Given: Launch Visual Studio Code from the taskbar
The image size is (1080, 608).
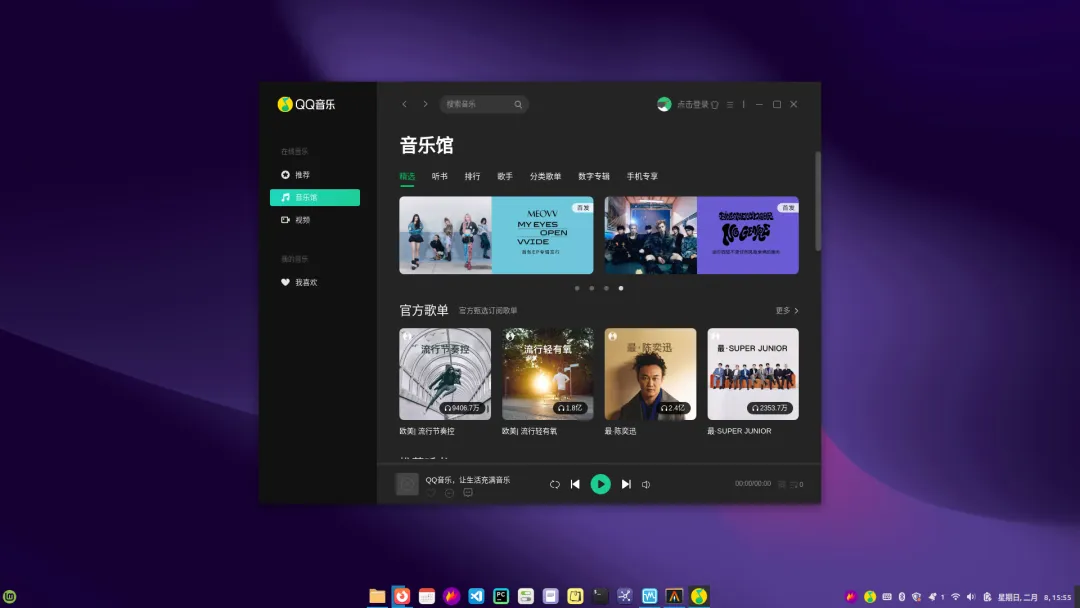Looking at the screenshot, I should 476,596.
